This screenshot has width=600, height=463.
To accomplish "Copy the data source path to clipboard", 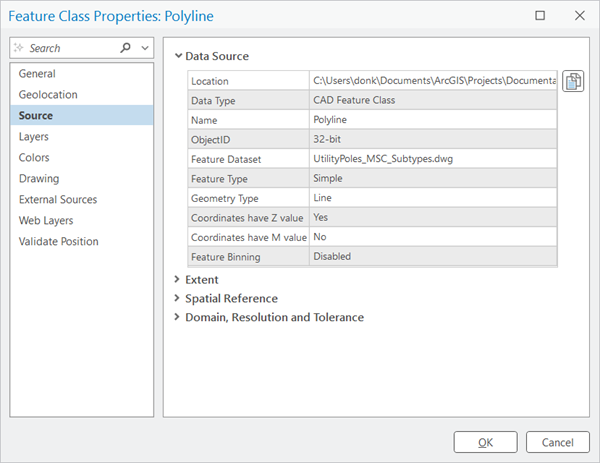I will (x=573, y=82).
